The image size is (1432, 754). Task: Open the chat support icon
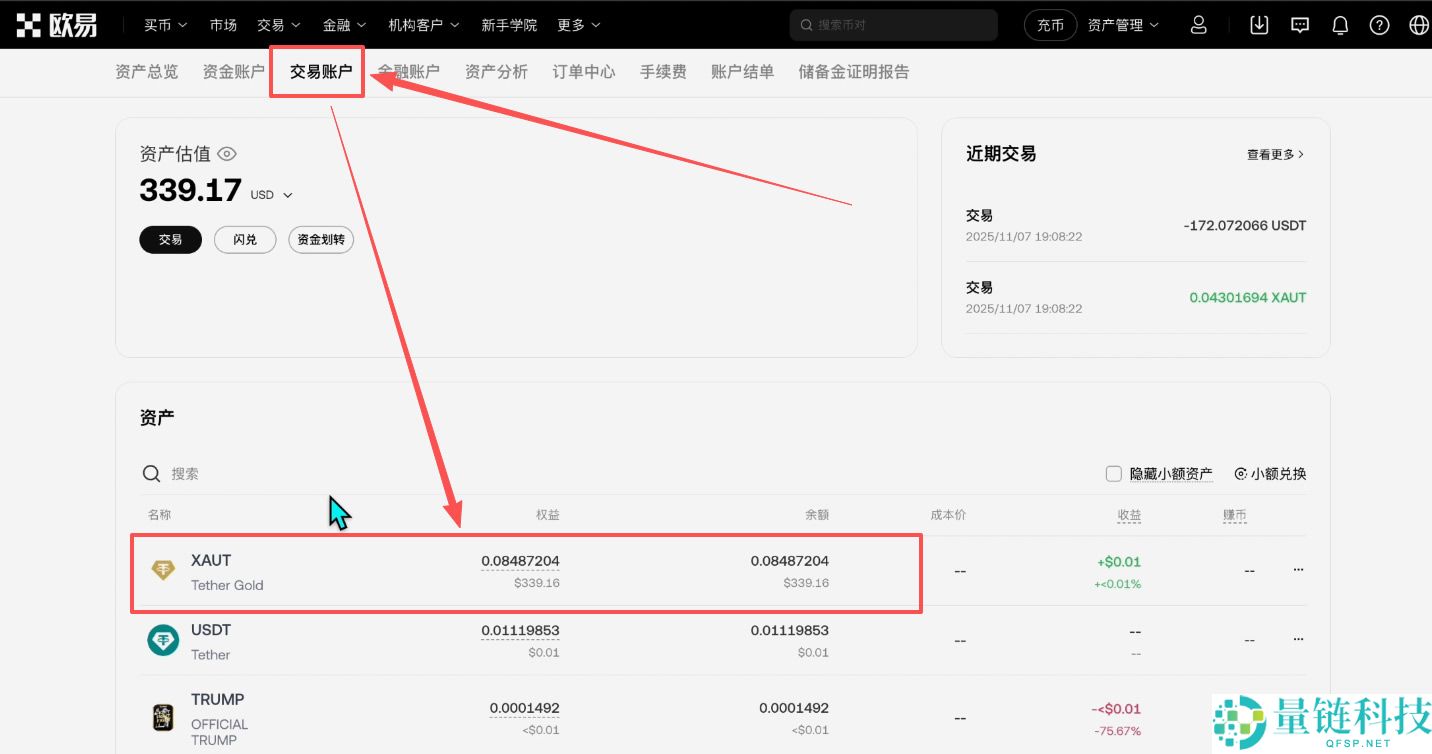pyautogui.click(x=1299, y=24)
